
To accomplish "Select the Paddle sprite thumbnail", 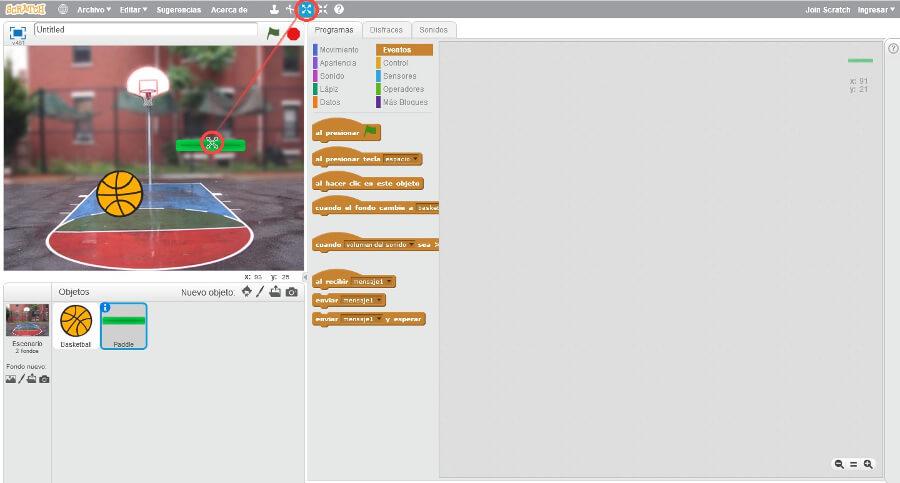I will tap(123, 326).
